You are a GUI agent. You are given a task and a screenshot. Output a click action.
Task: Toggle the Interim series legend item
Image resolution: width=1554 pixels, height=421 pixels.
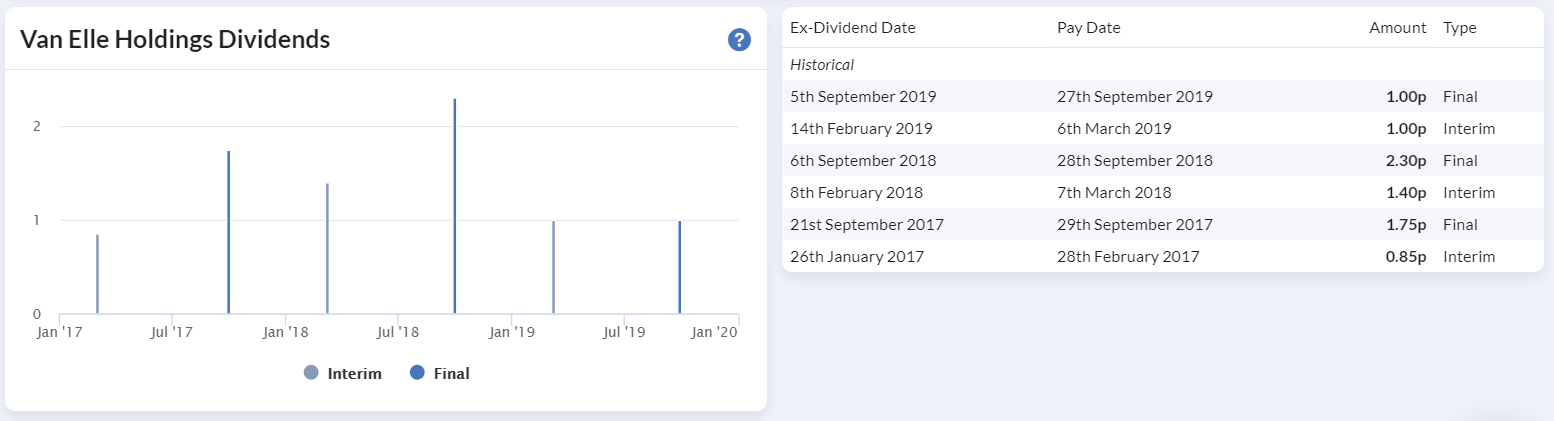pos(354,373)
